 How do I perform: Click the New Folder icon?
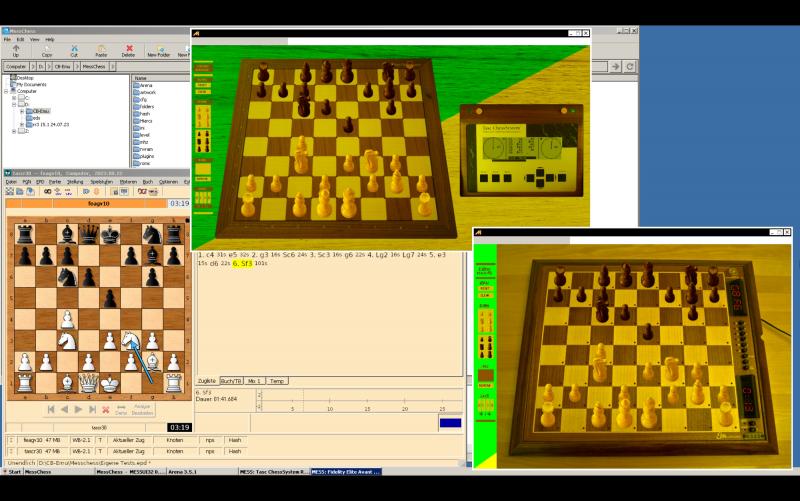(158, 49)
